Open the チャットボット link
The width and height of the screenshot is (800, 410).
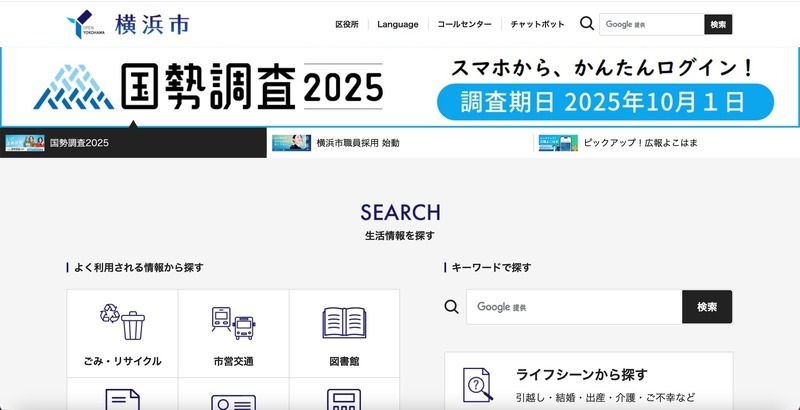click(537, 24)
